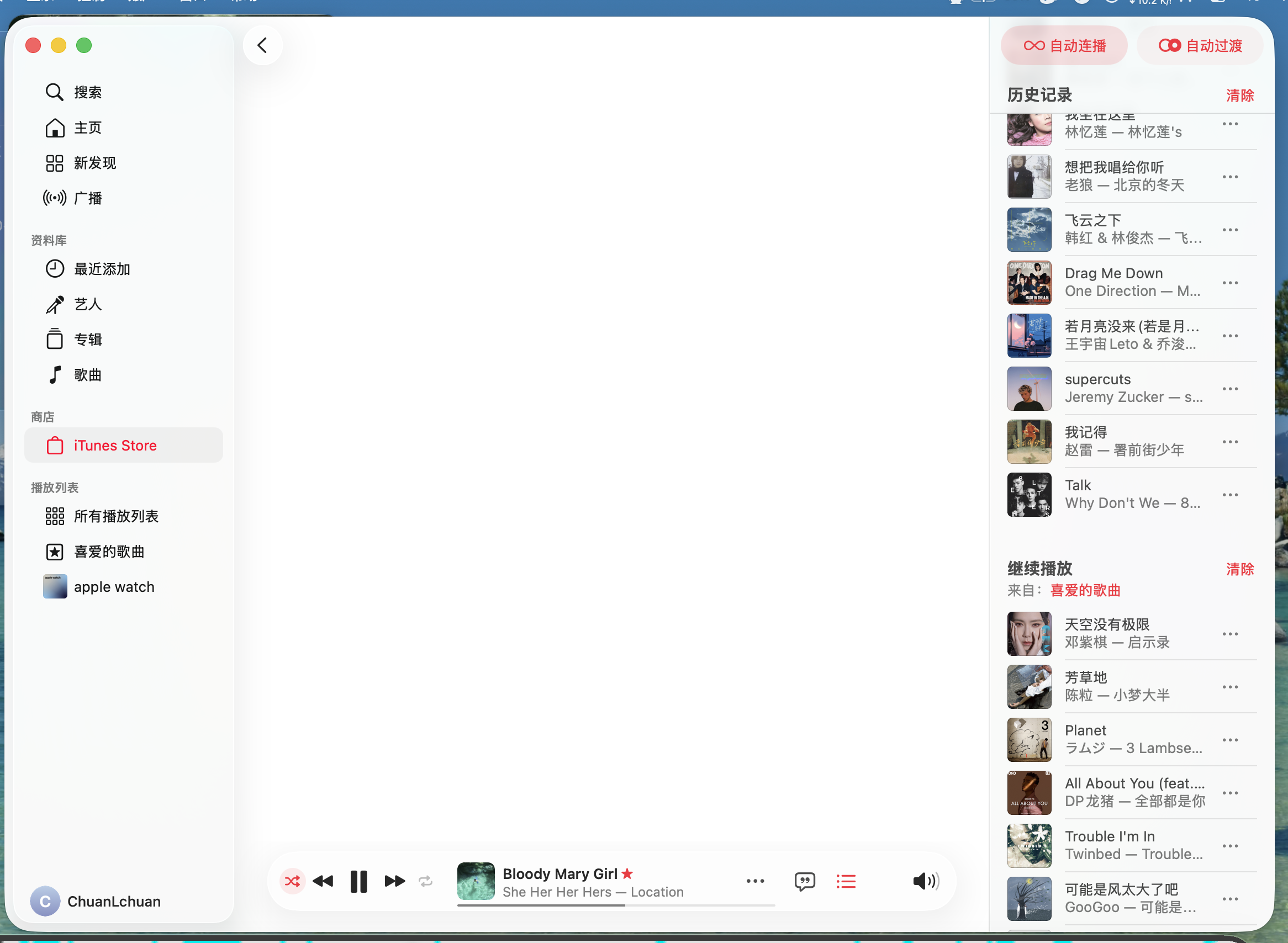
Task: Hide the playing next queue list
Action: point(846,881)
